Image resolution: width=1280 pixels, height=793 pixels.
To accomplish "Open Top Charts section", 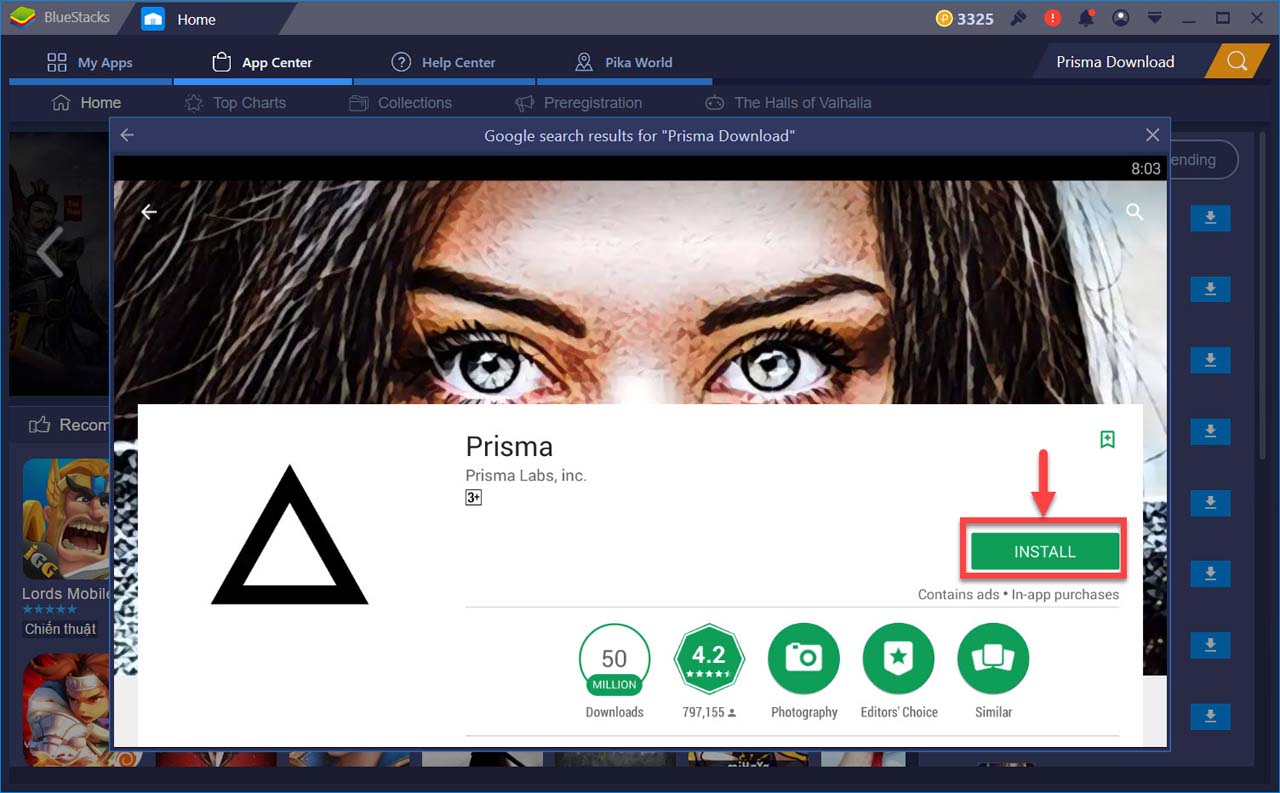I will 235,102.
